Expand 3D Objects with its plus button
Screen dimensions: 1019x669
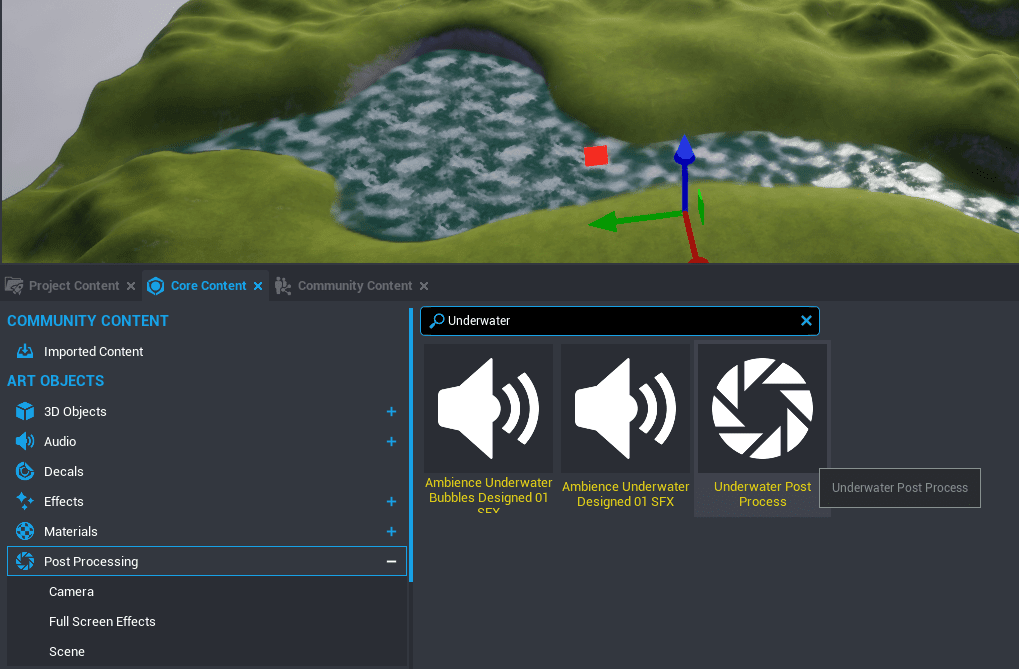[x=391, y=411]
